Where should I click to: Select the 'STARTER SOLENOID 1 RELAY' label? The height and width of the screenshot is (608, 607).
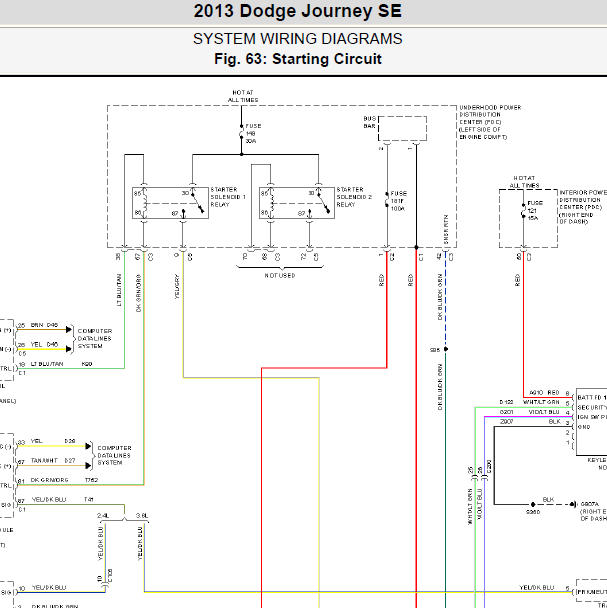click(228, 197)
